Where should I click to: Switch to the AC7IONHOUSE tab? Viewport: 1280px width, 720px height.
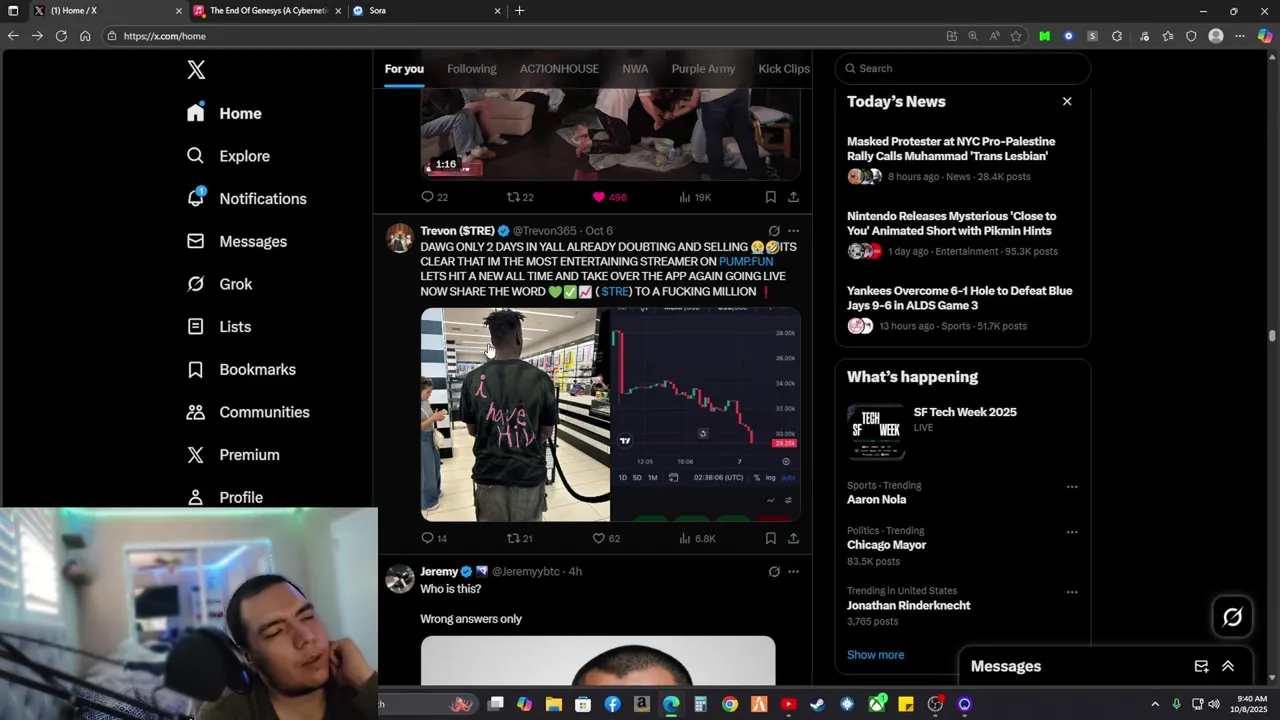click(559, 69)
